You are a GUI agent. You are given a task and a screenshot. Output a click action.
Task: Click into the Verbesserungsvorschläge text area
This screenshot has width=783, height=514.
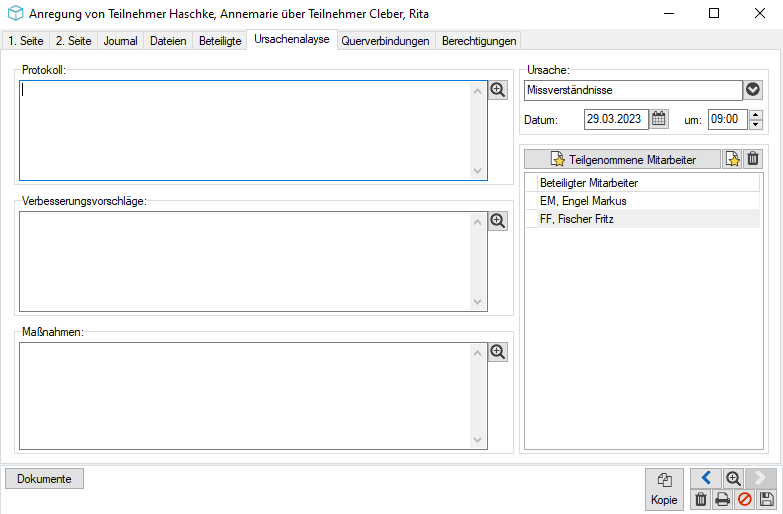pyautogui.click(x=245, y=261)
